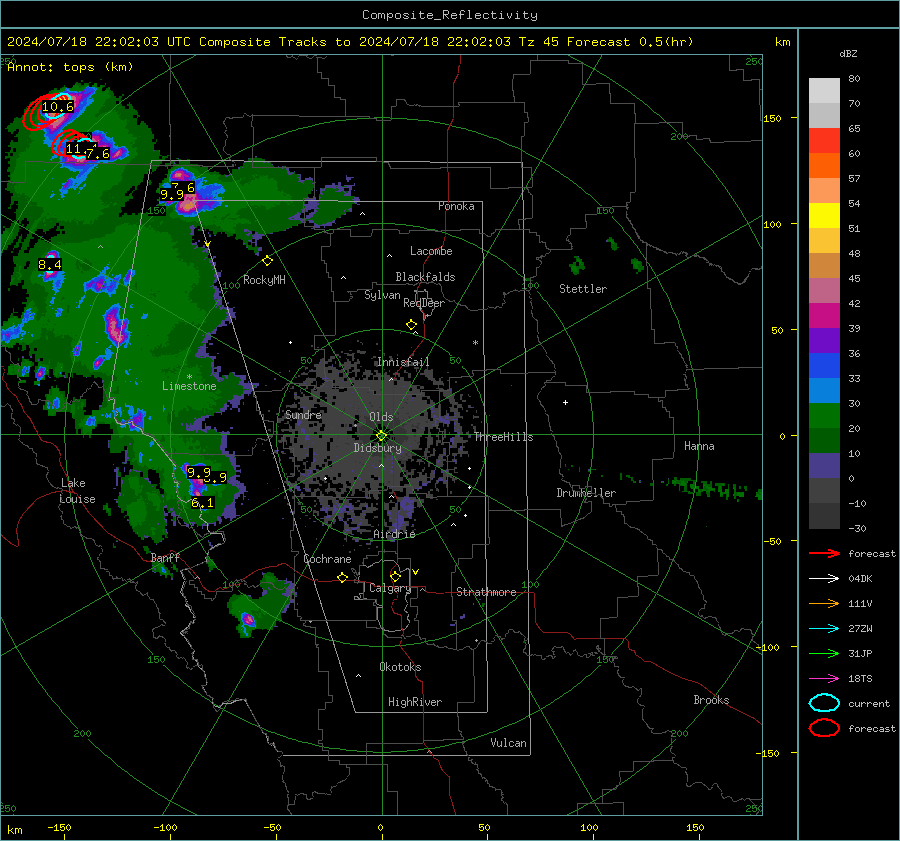Click the -150 tick on horizontal axis
Screen dimensions: 900x841
(59, 827)
